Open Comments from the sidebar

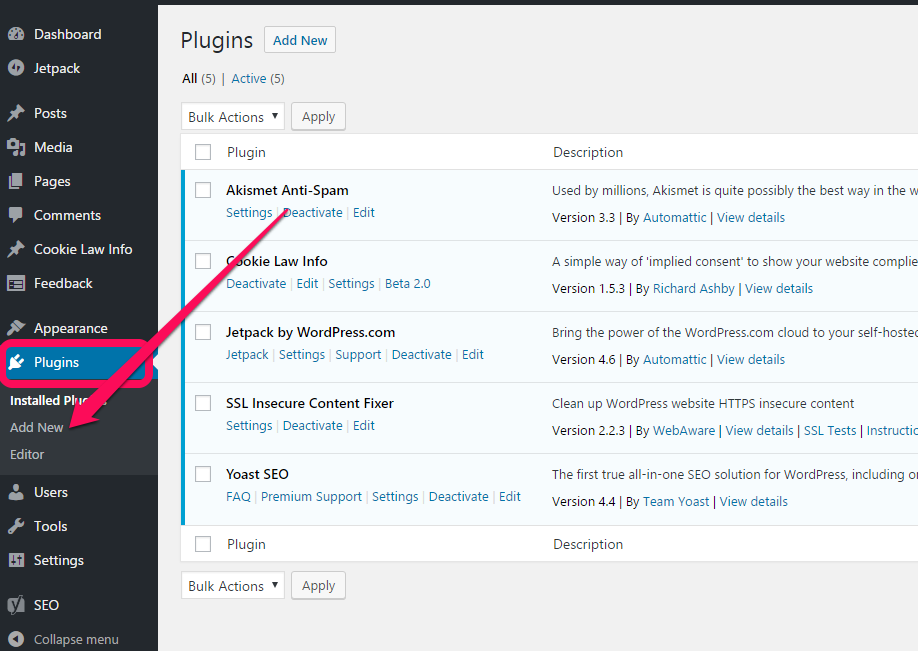(x=67, y=215)
